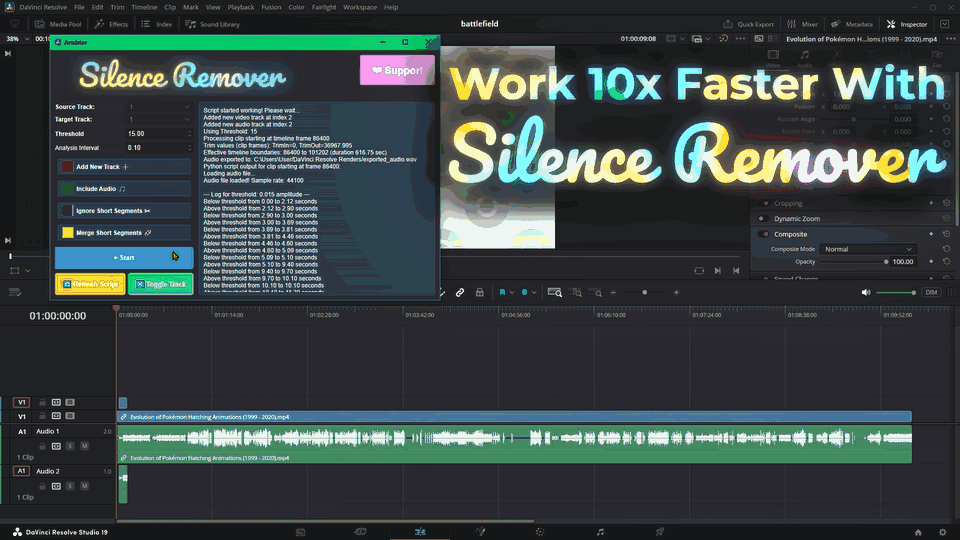The height and width of the screenshot is (540, 960).
Task: Toggle the Cropping switch in Inspector
Action: pos(763,203)
